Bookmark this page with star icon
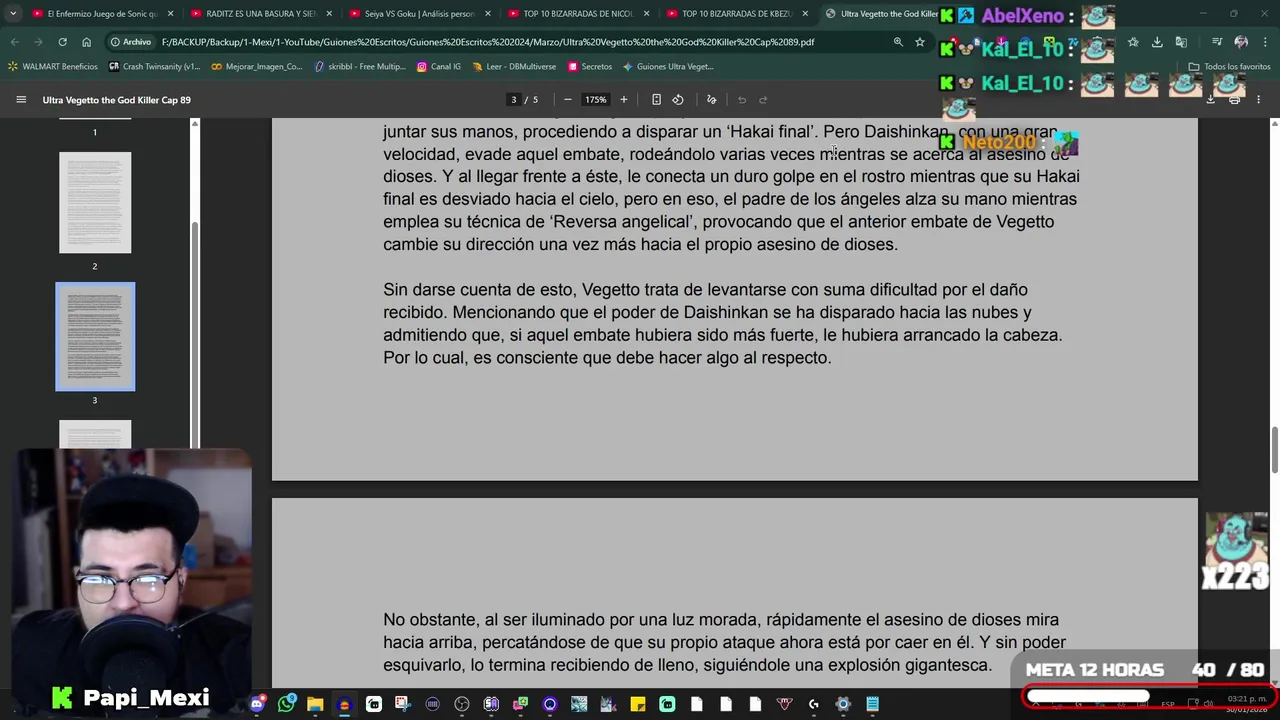The height and width of the screenshot is (720, 1280). [x=920, y=42]
